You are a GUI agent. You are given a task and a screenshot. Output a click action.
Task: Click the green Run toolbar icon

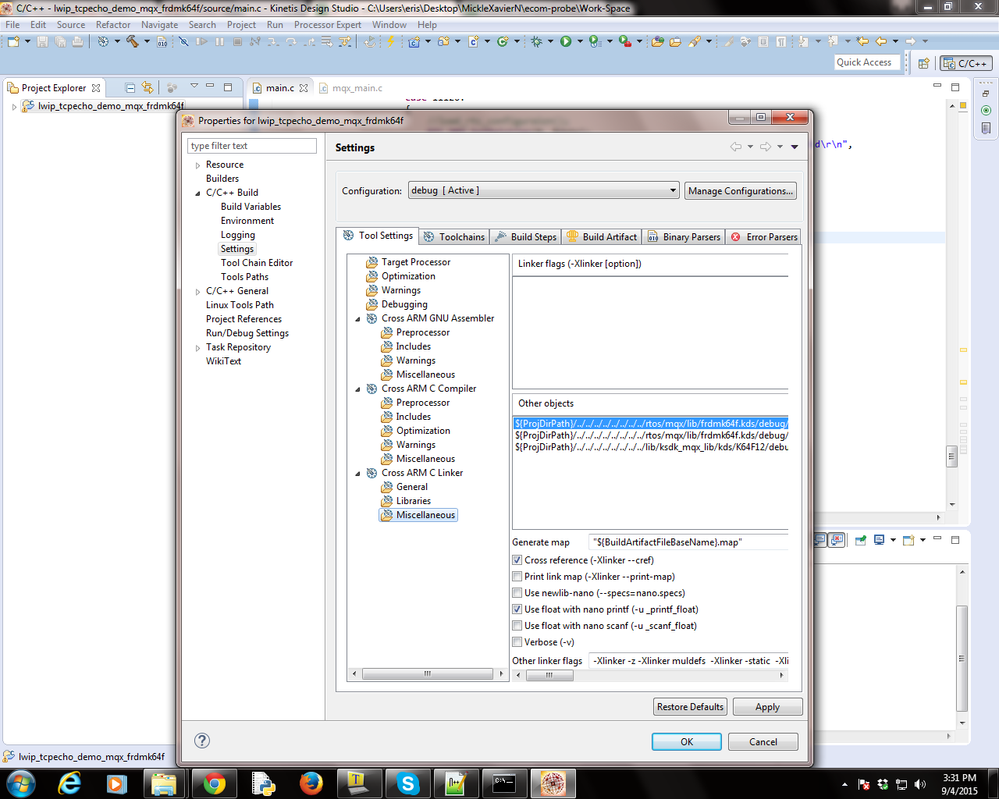566,42
